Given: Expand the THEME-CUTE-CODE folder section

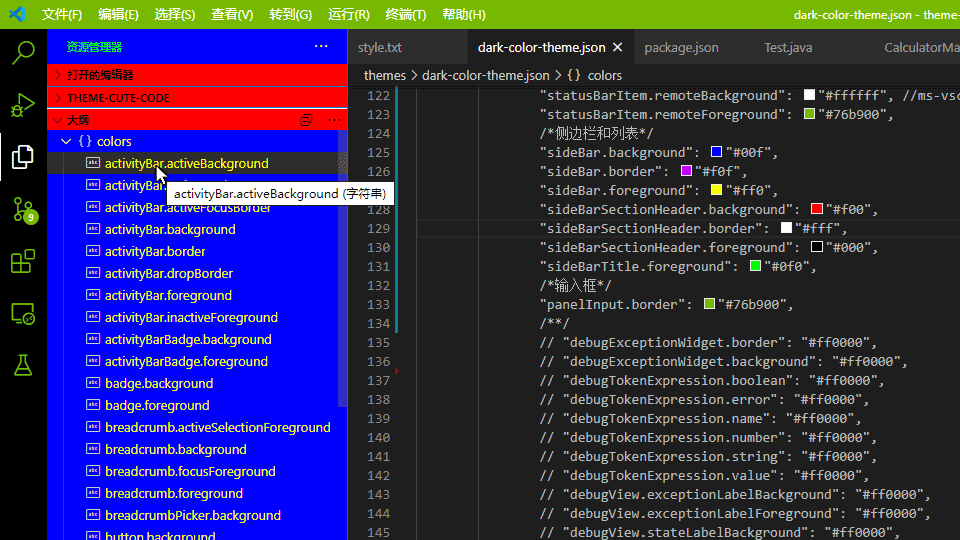Looking at the screenshot, I should pyautogui.click(x=197, y=97).
